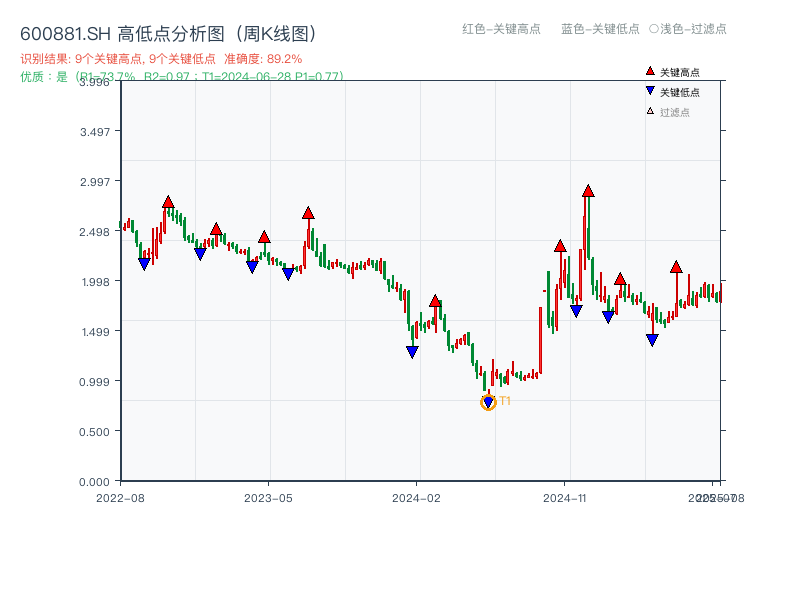800x600 pixels.
Task: Click the red 关键高点 legend triangle
Action: point(650,72)
